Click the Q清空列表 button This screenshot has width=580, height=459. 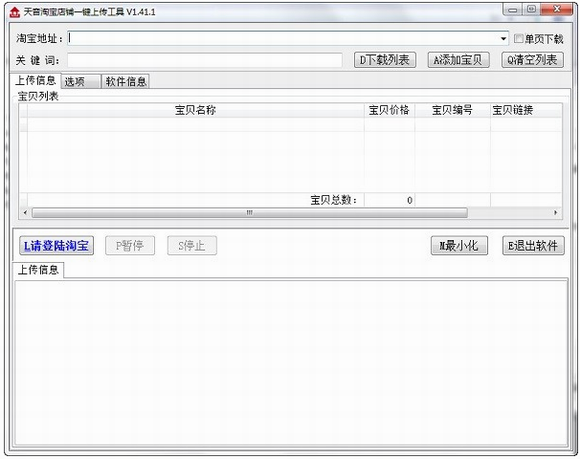pos(532,60)
